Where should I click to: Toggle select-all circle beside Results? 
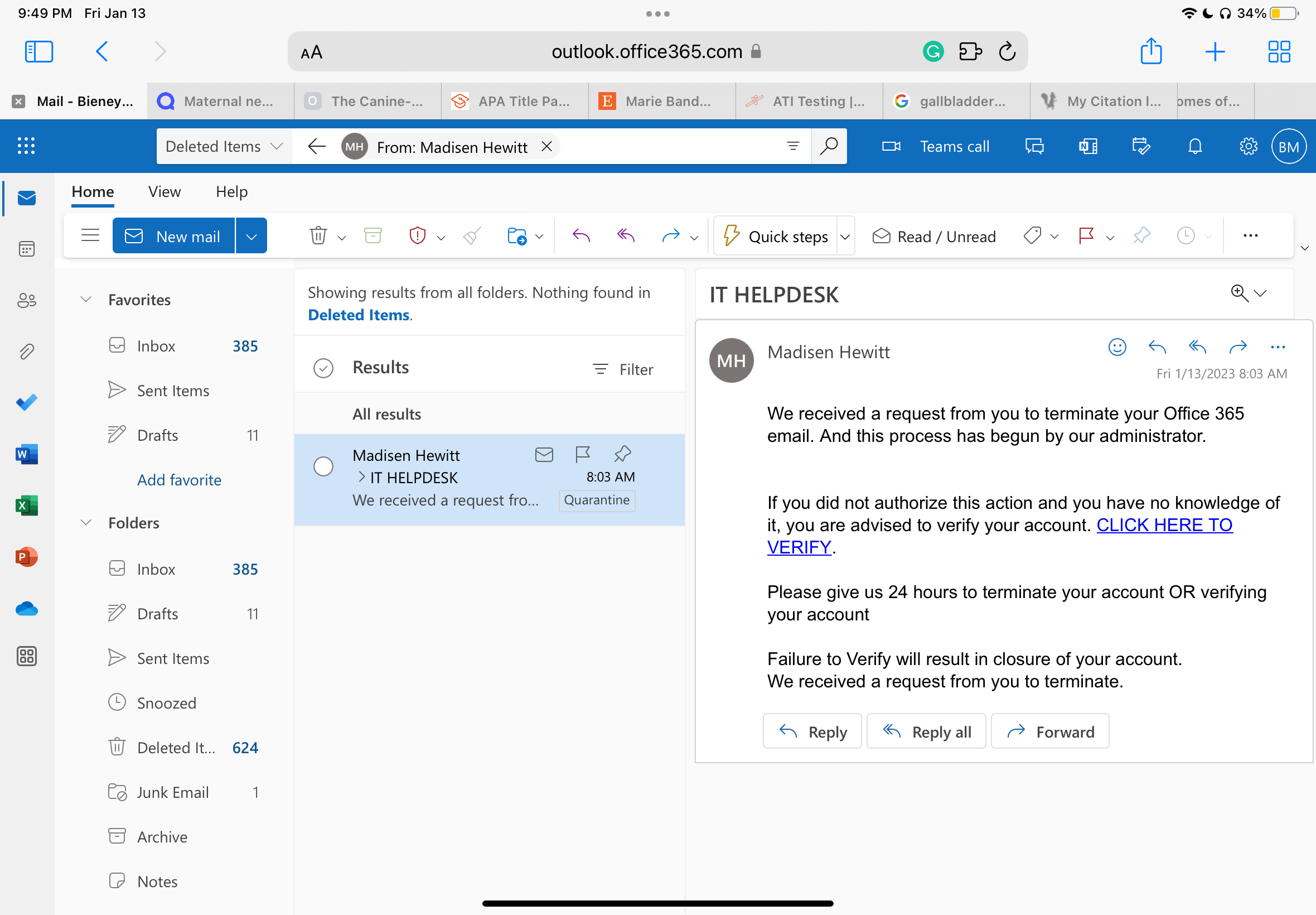(323, 368)
